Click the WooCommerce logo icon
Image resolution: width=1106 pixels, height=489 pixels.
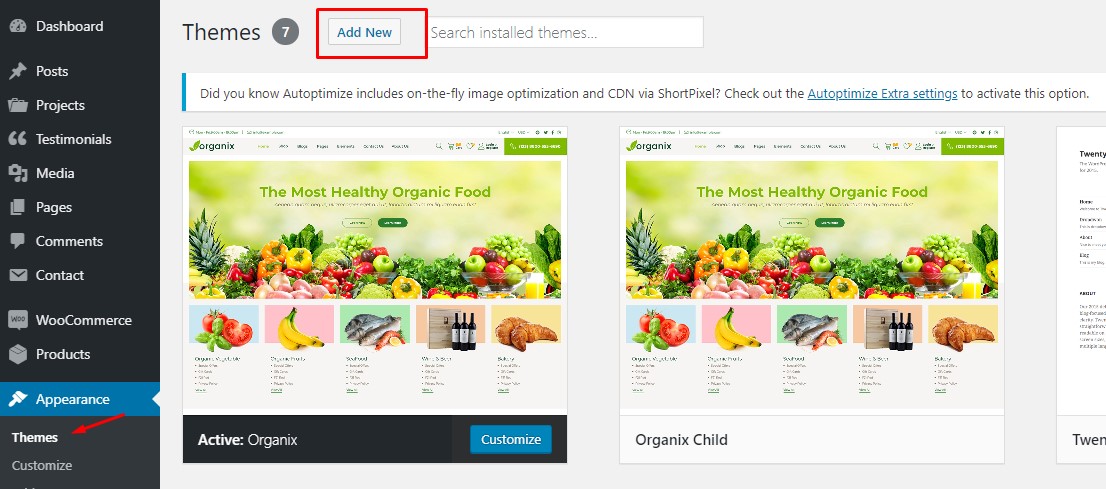(18, 320)
